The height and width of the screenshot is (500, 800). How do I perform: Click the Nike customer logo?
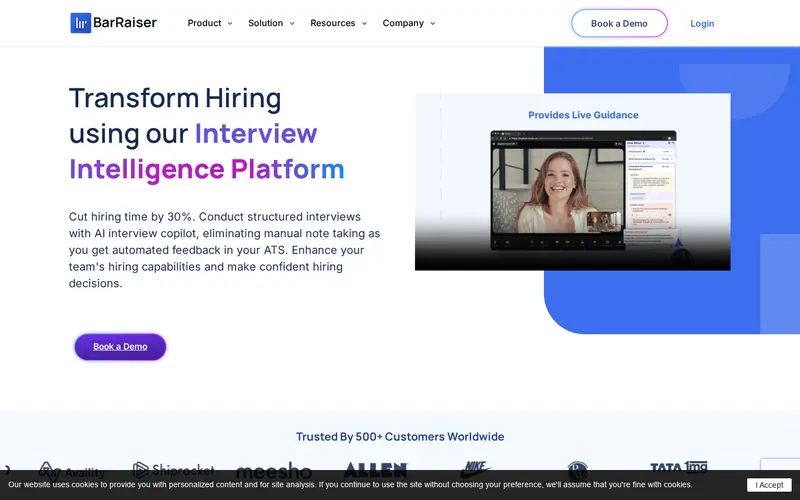point(476,469)
